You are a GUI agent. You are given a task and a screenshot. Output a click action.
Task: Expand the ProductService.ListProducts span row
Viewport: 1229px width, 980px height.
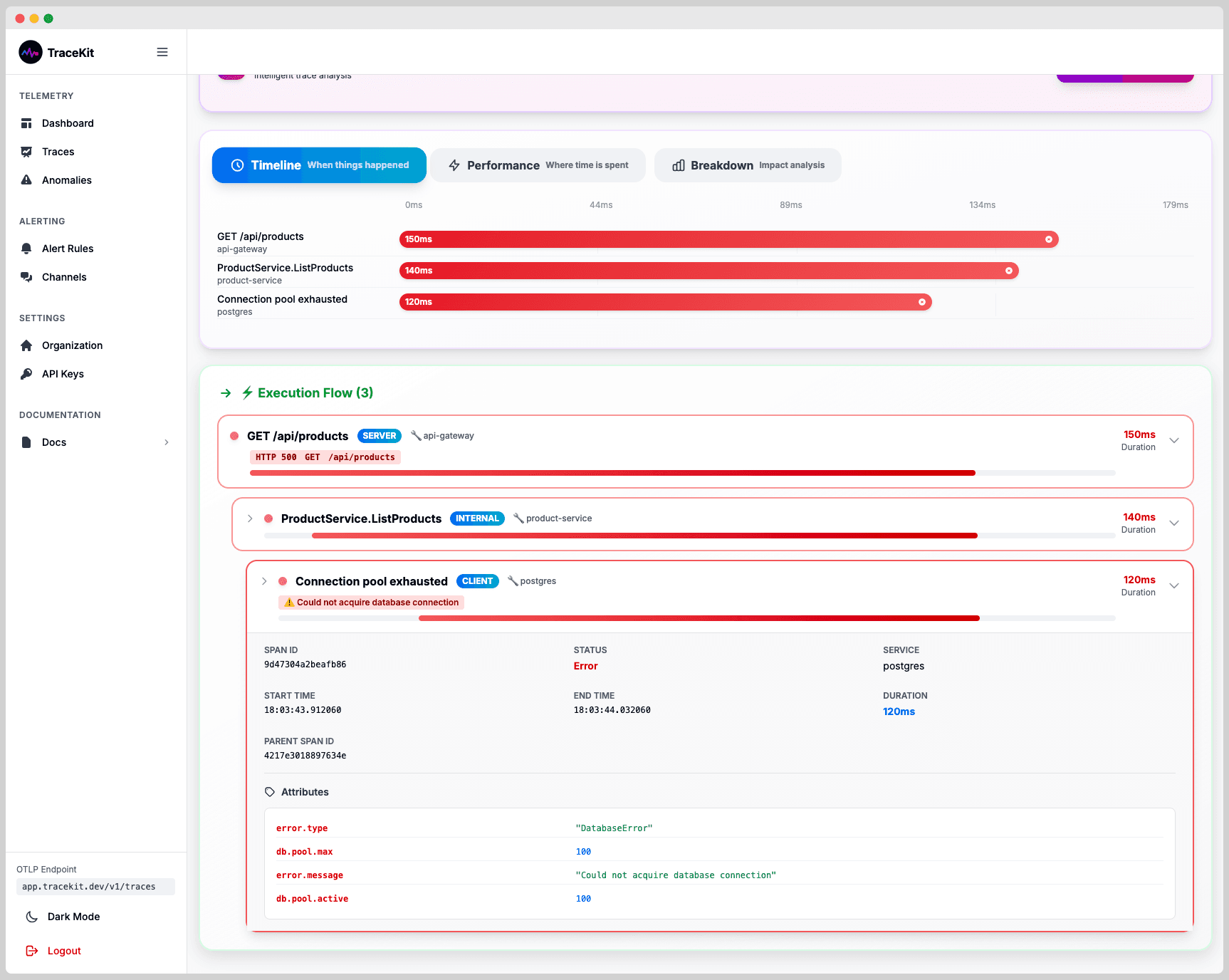pos(250,518)
